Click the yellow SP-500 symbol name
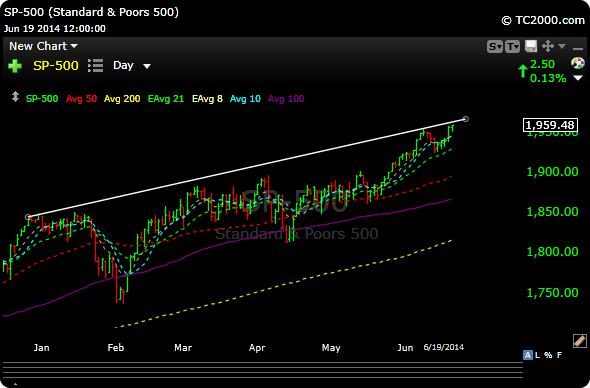This screenshot has width=590, height=388. [x=56, y=66]
